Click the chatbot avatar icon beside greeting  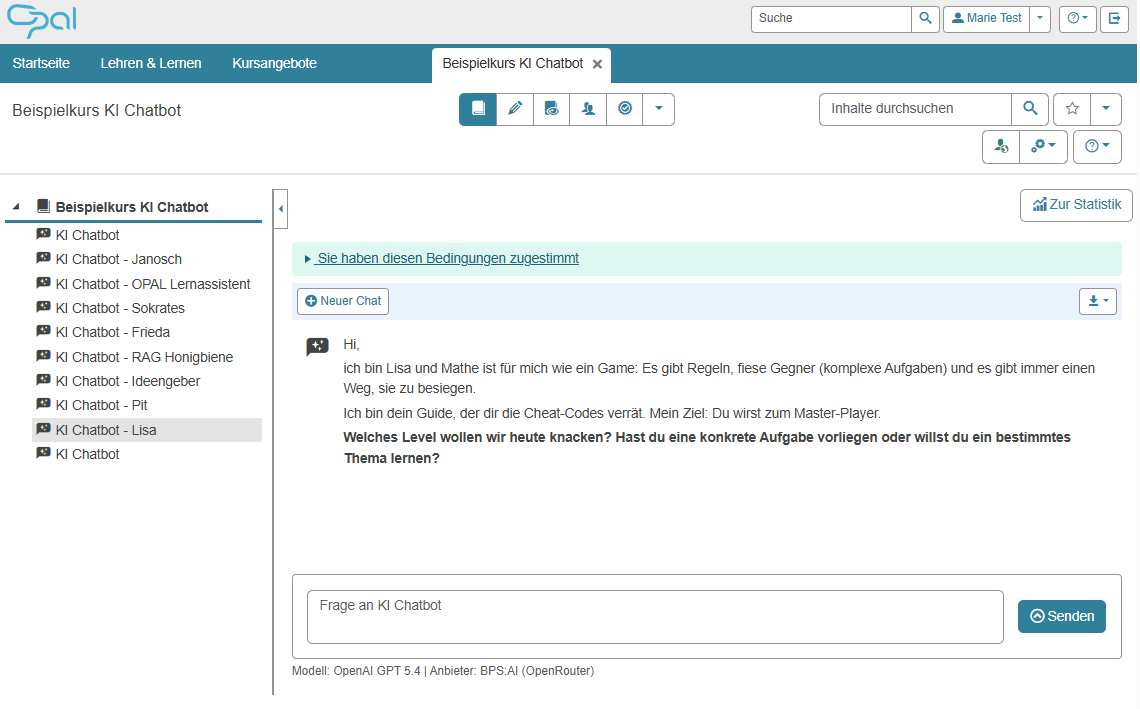pos(318,347)
